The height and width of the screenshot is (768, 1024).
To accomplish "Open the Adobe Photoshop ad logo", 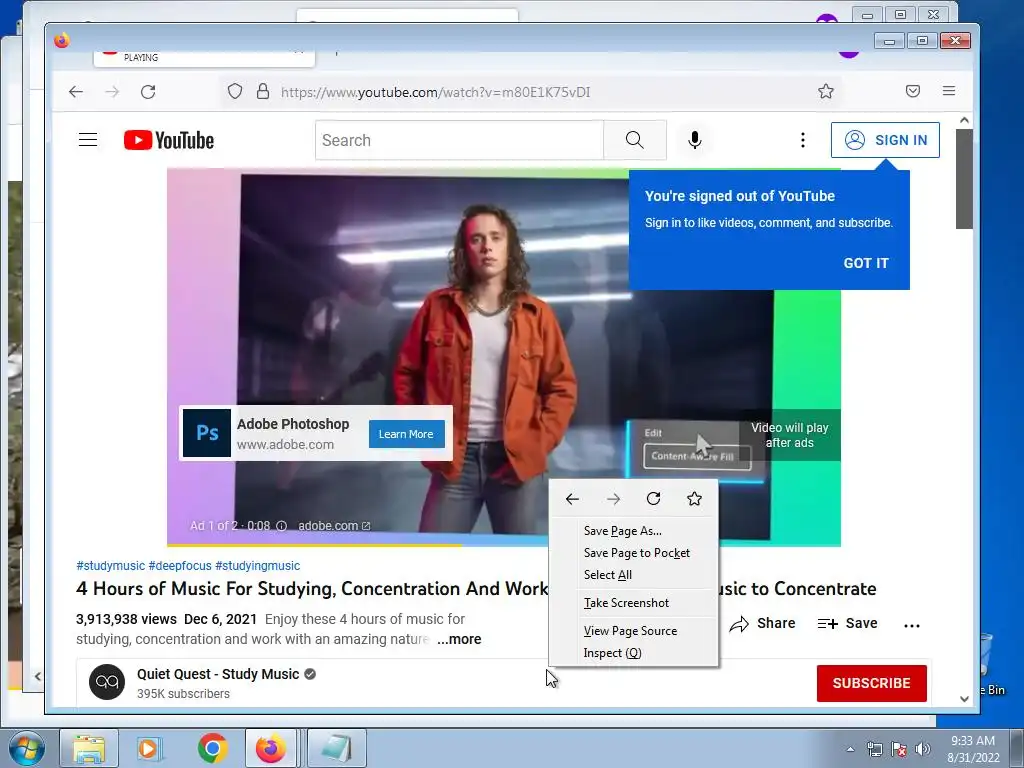I will coord(206,433).
